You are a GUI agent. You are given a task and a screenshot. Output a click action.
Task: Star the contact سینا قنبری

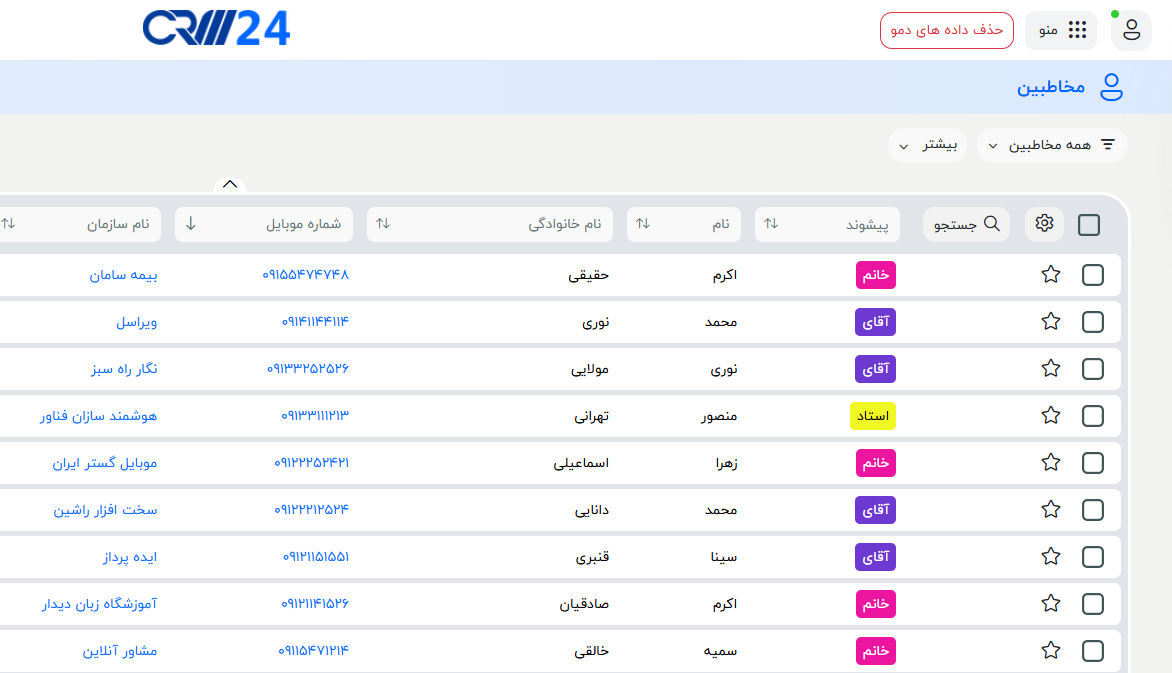1051,557
